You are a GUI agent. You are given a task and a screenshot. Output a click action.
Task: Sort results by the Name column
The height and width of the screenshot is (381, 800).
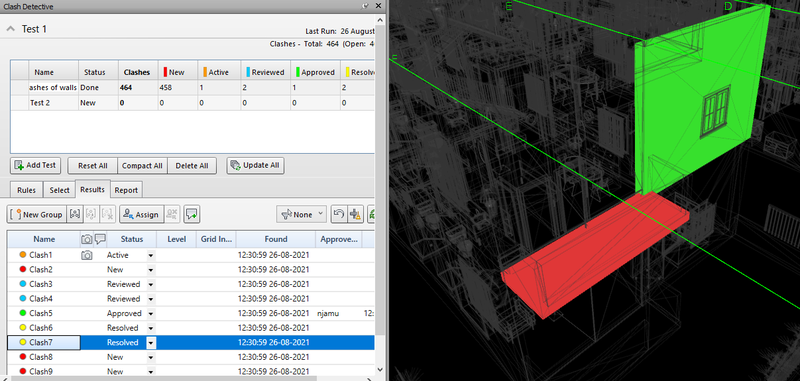tap(44, 239)
